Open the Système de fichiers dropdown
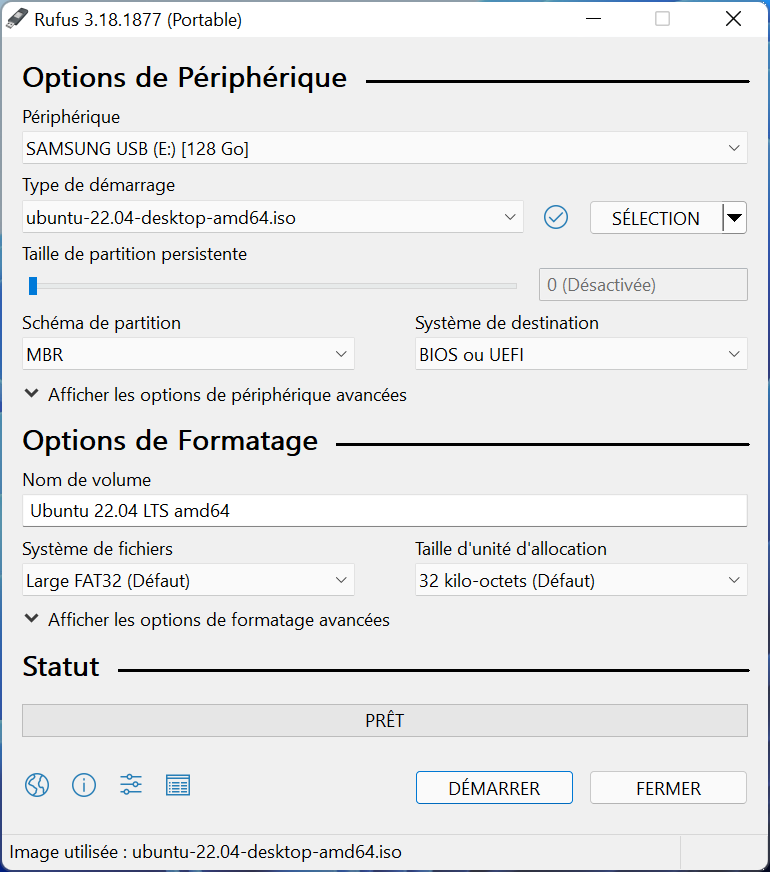The width and height of the screenshot is (770, 872). pyautogui.click(x=188, y=580)
